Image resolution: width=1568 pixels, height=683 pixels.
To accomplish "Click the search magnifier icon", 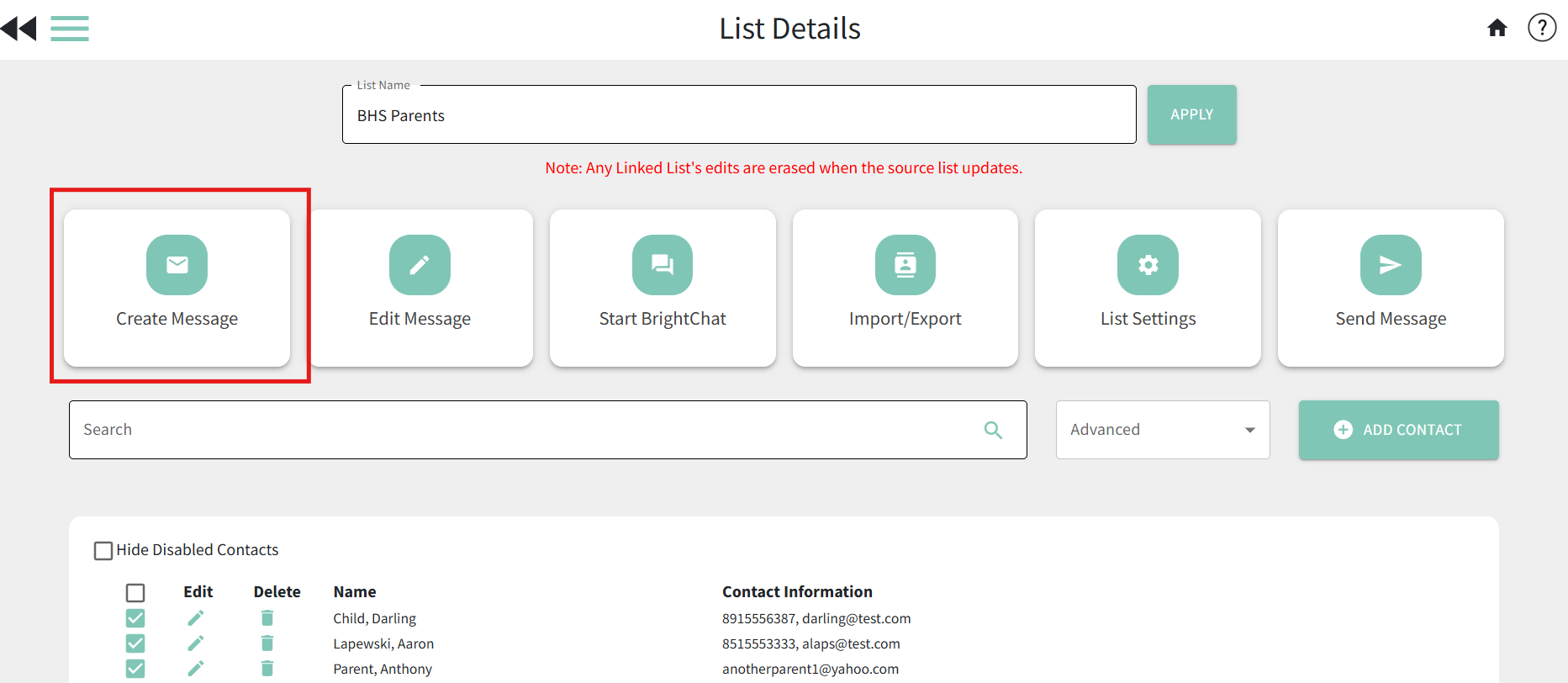I will click(x=993, y=430).
